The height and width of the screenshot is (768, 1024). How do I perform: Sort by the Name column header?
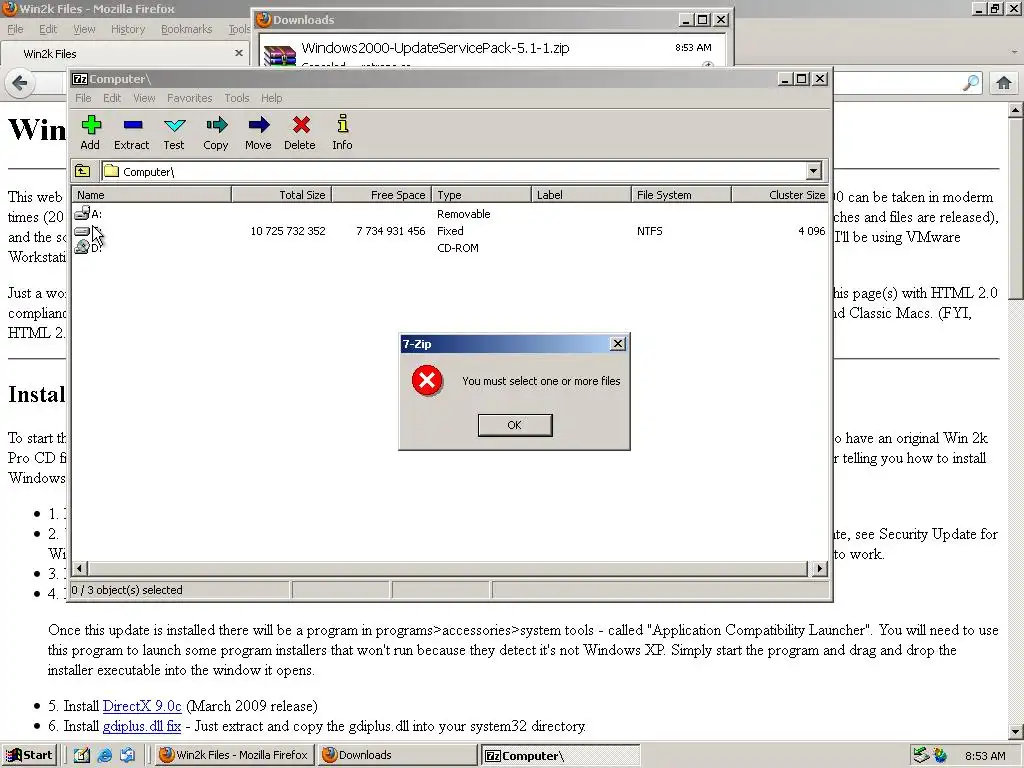pyautogui.click(x=152, y=195)
